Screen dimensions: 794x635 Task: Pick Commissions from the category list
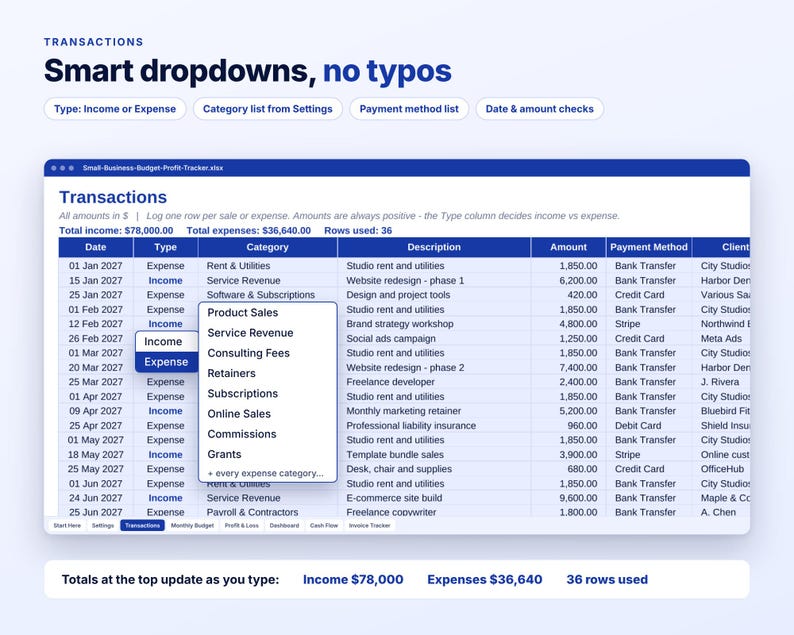[268, 434]
